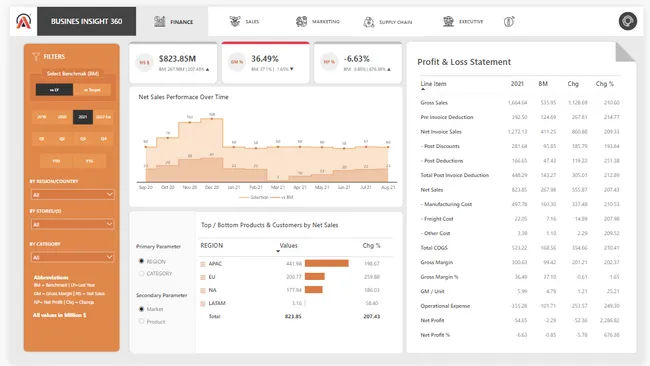Click the vs BM legend entry
Image resolution: width=650 pixels, height=366 pixels.
[x=282, y=197]
